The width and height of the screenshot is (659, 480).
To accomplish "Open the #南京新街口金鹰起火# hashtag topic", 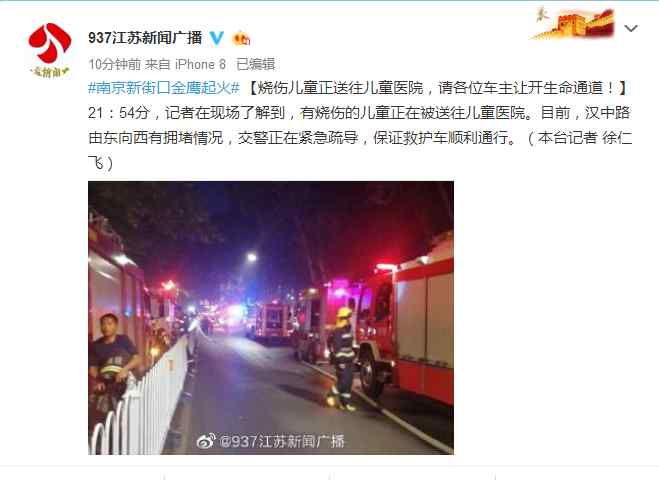I will point(164,88).
